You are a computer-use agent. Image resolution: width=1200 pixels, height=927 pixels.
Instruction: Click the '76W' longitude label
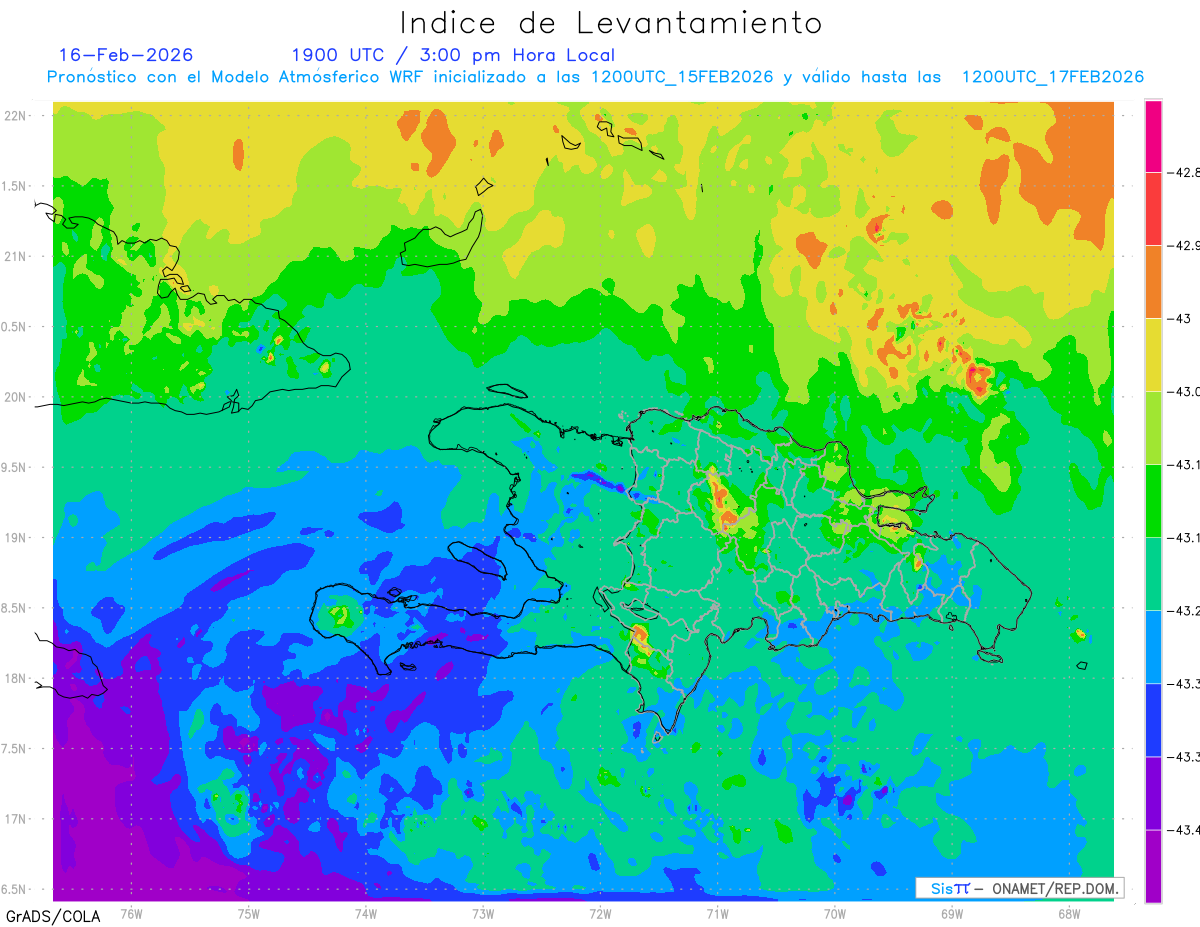[x=131, y=914]
